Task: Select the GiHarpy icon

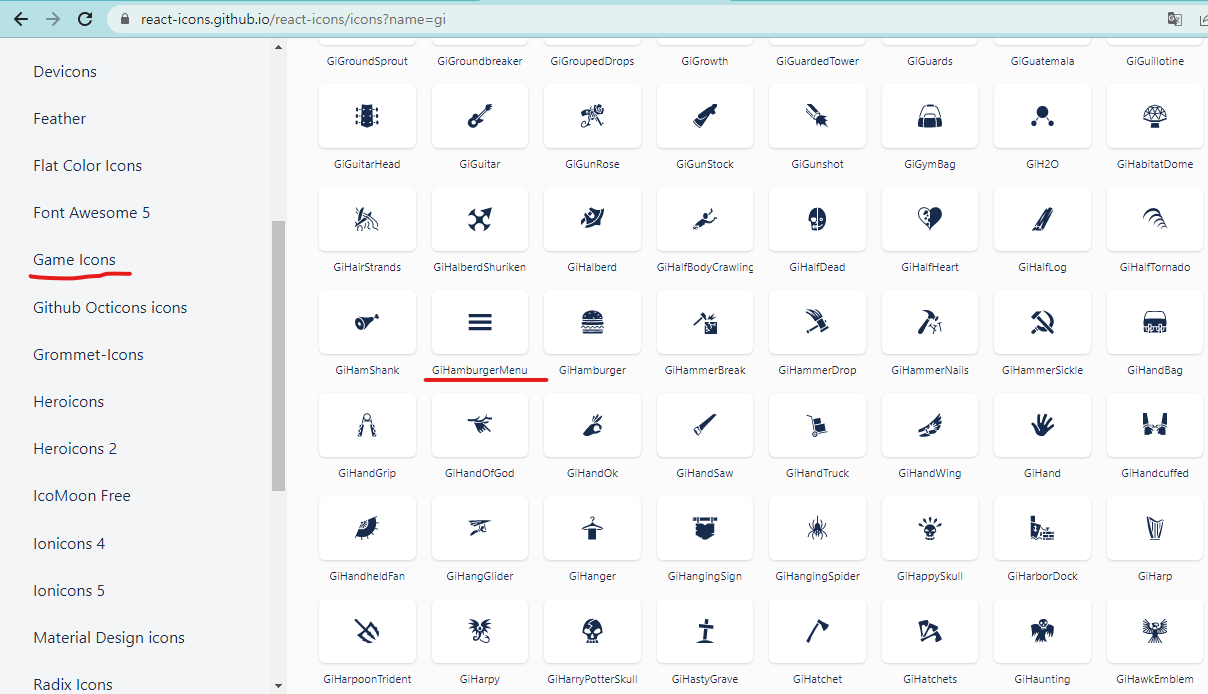Action: (x=480, y=631)
